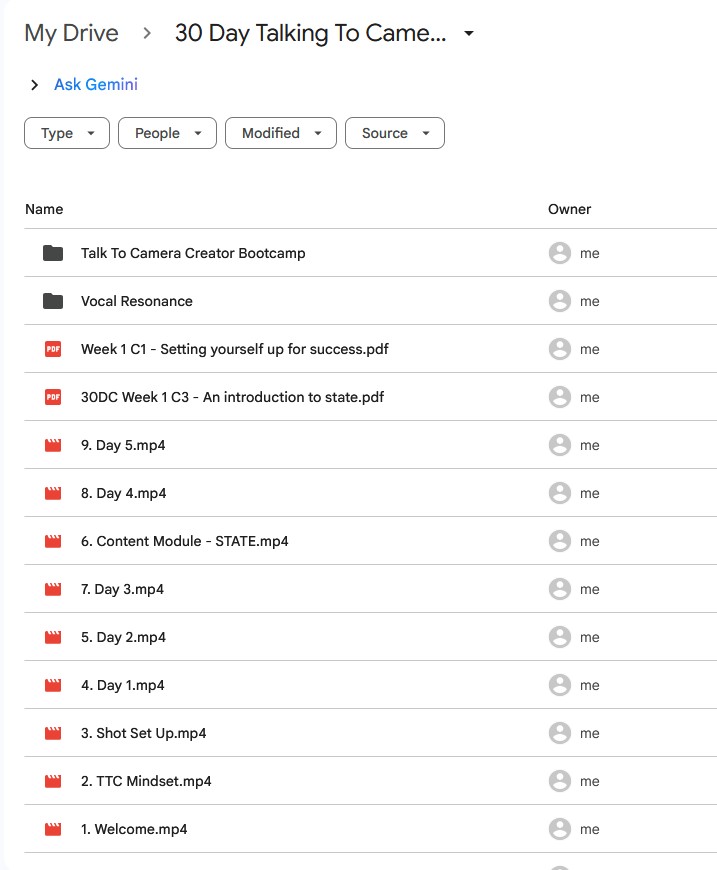Click the Owner column header
The width and height of the screenshot is (717, 870).
[569, 209]
